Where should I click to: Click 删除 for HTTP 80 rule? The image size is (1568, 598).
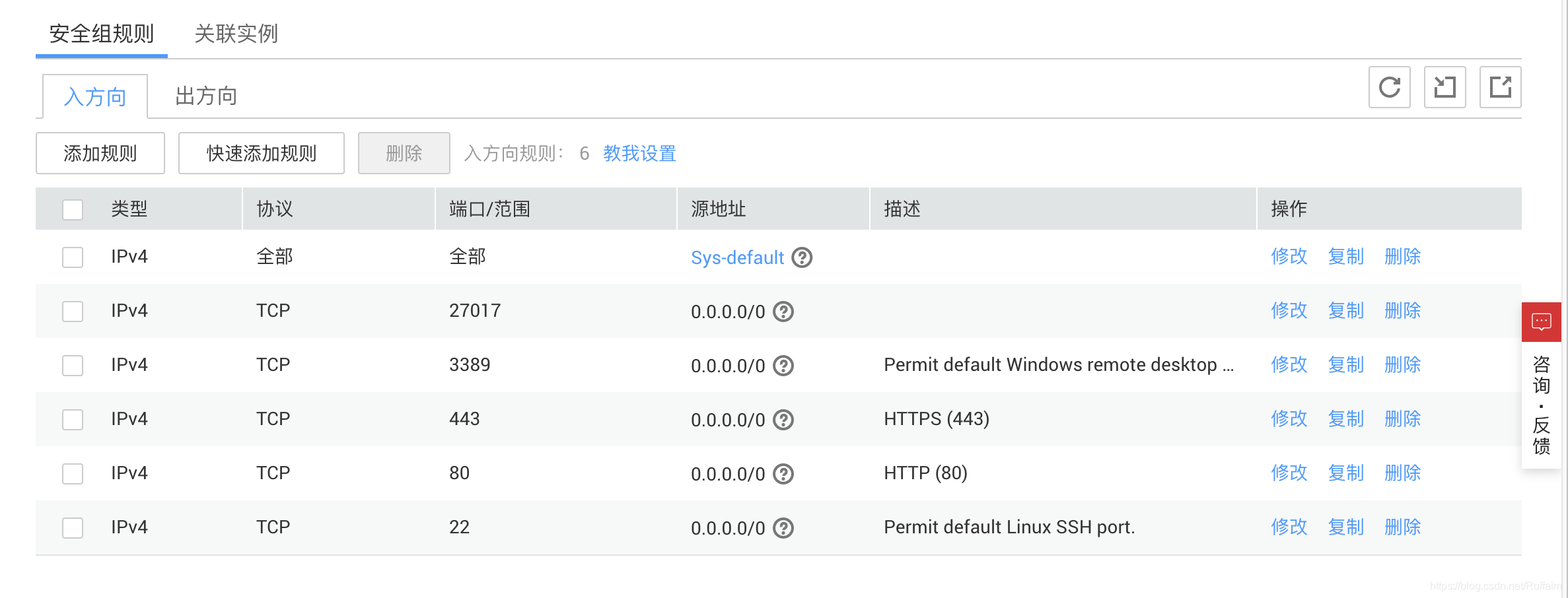(1403, 473)
